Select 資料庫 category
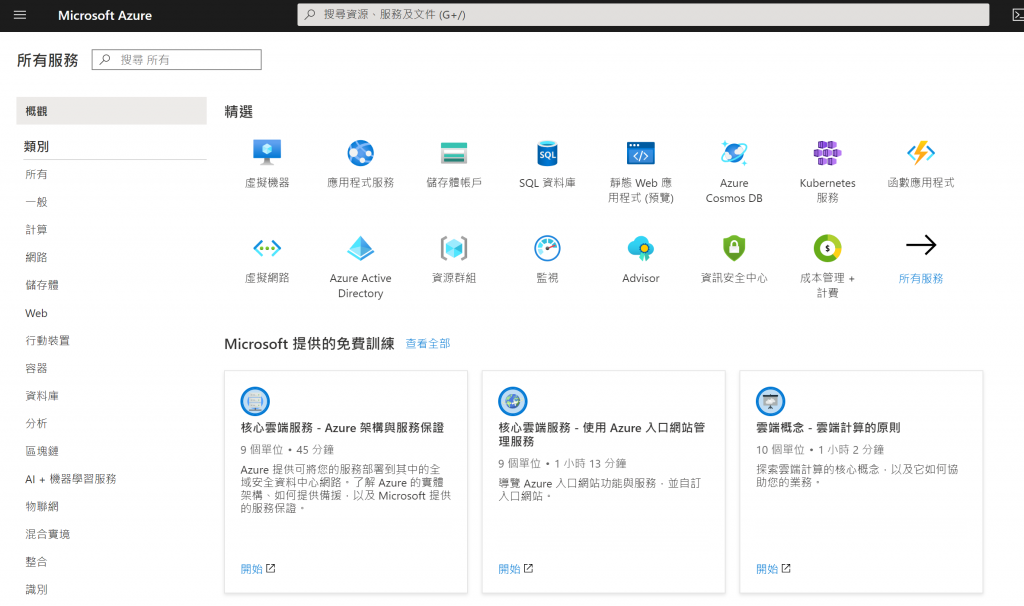 (42, 396)
